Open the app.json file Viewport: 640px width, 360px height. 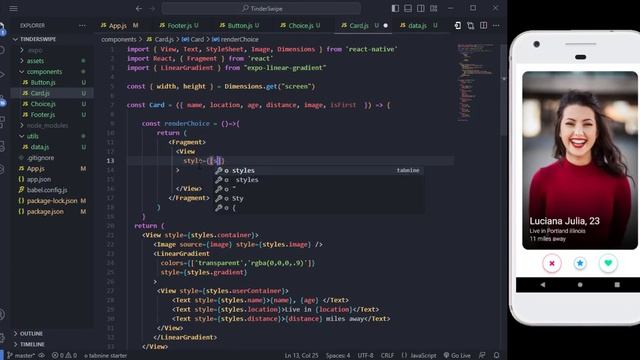coord(39,179)
